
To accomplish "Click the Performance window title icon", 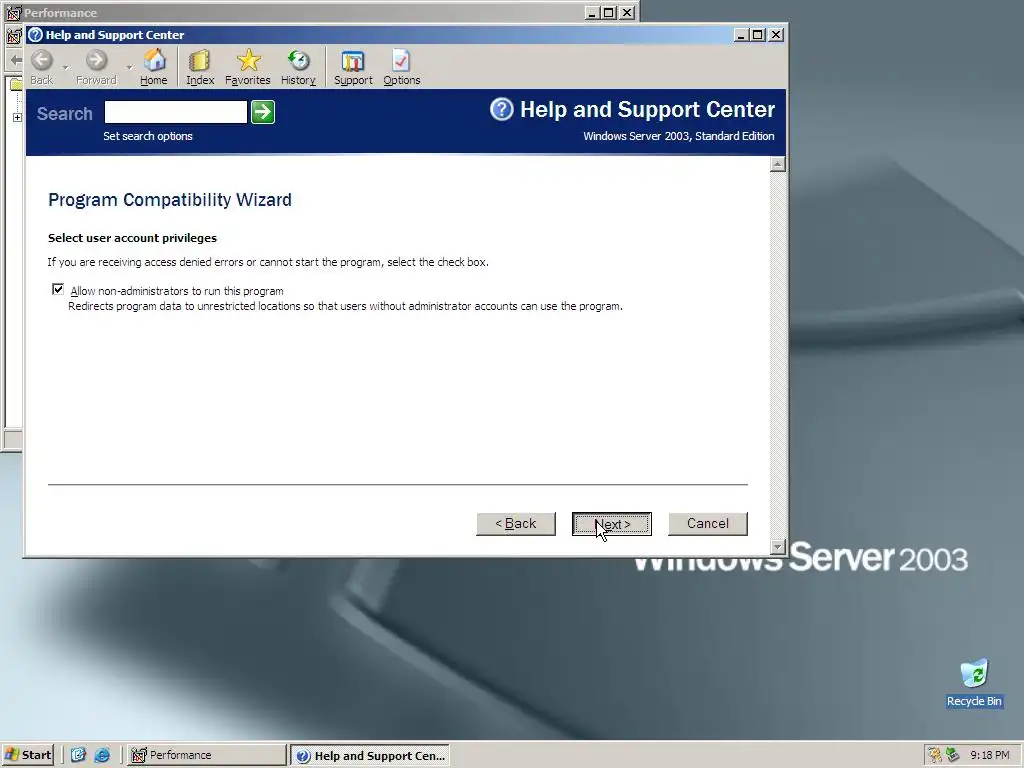I will (x=13, y=12).
